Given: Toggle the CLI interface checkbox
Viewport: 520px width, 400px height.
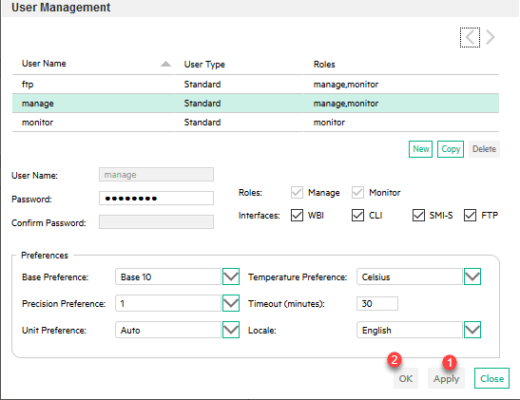Looking at the screenshot, I should click(x=358, y=215).
